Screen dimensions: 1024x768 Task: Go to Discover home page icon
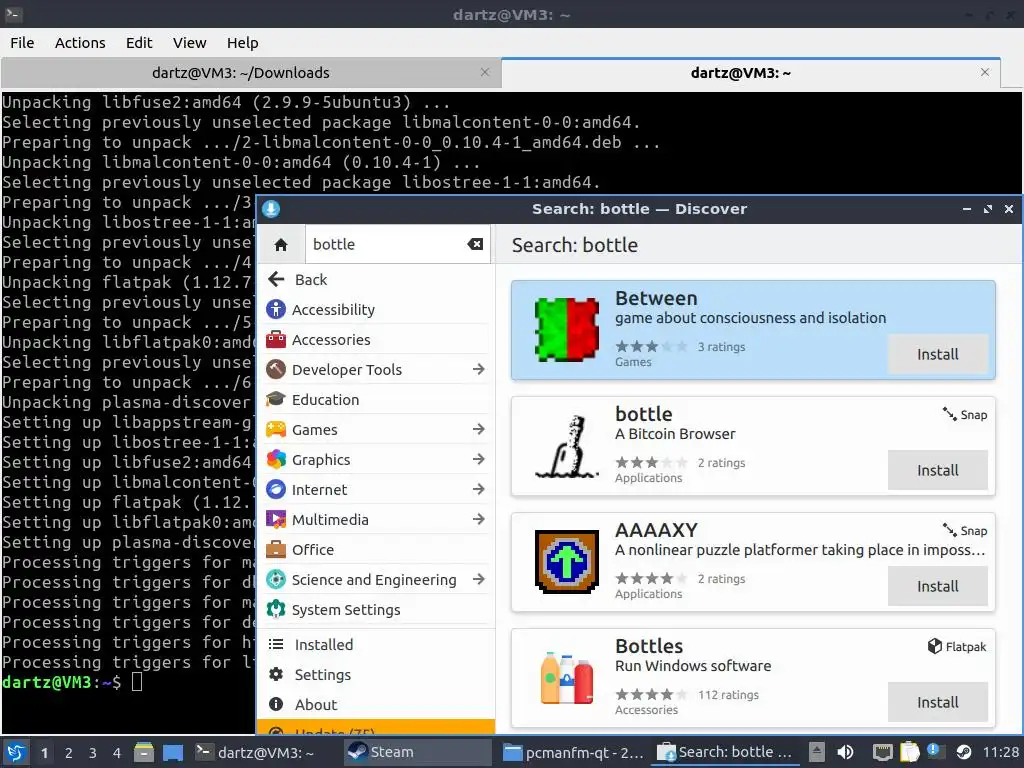[x=281, y=245]
